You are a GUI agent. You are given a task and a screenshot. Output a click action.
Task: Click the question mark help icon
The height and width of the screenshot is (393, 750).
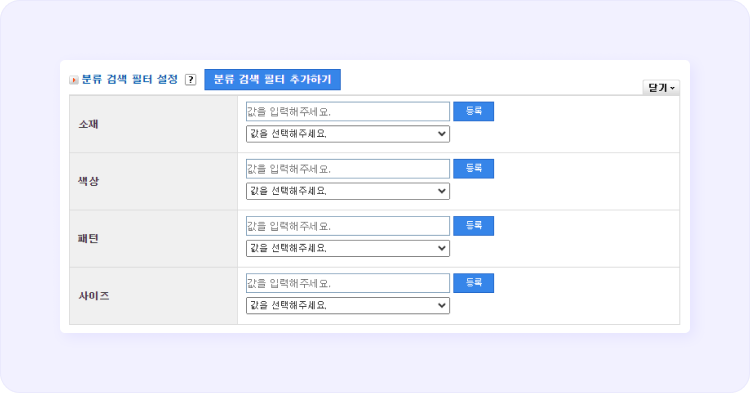pyautogui.click(x=190, y=80)
